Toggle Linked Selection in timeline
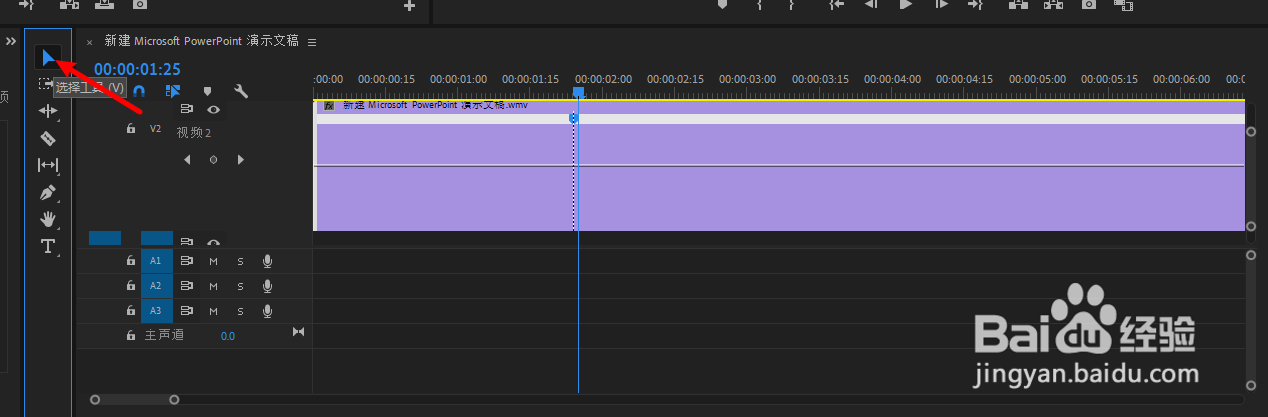 pos(173,91)
